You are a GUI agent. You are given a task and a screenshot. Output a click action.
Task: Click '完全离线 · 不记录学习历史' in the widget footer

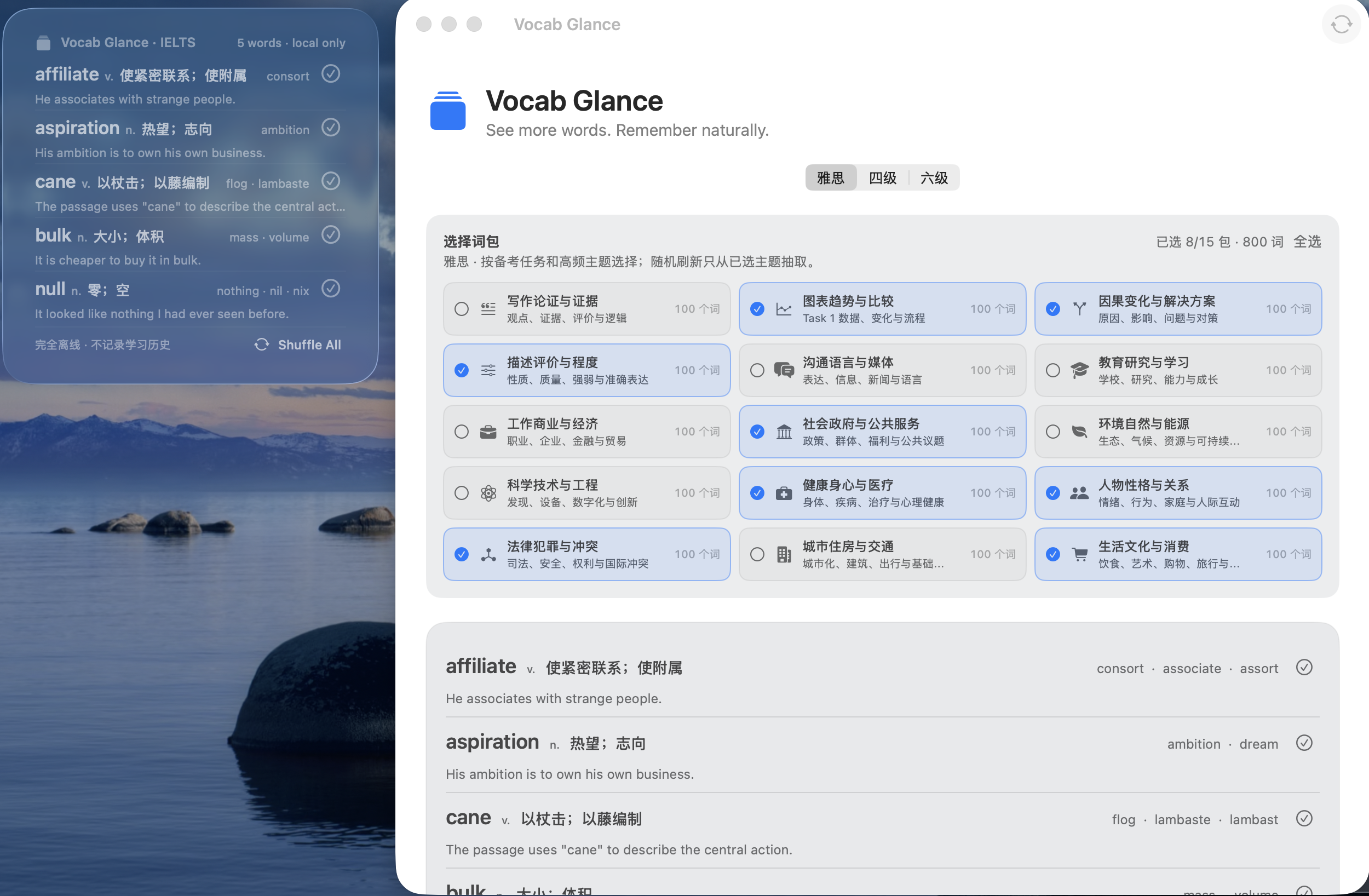102,344
